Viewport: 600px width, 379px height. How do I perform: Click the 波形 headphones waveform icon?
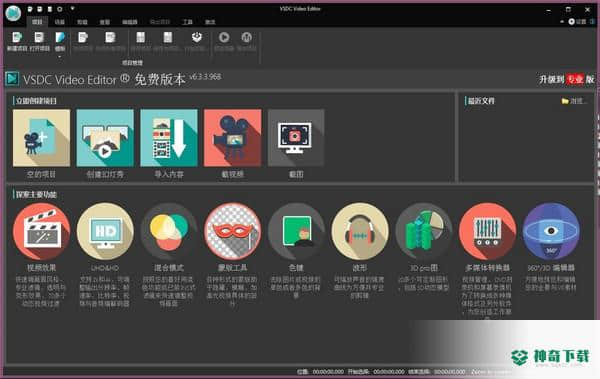pos(360,232)
